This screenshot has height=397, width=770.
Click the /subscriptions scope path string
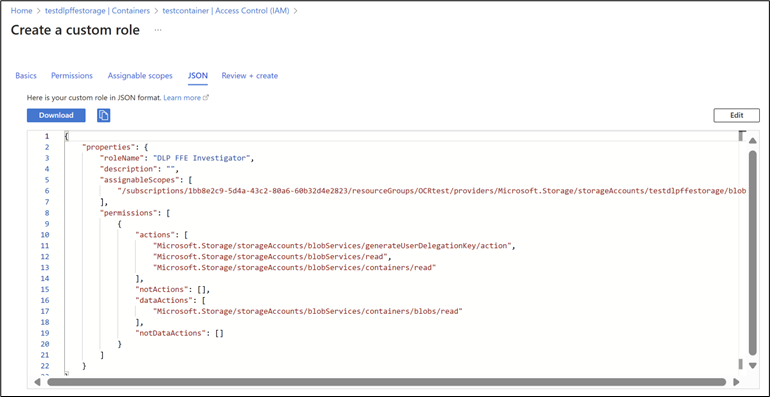click(x=432, y=191)
